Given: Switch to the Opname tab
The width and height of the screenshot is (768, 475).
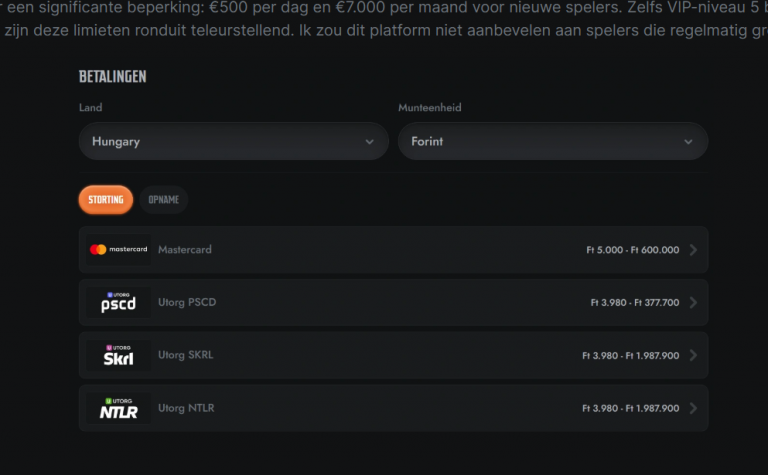Looking at the screenshot, I should 164,200.
